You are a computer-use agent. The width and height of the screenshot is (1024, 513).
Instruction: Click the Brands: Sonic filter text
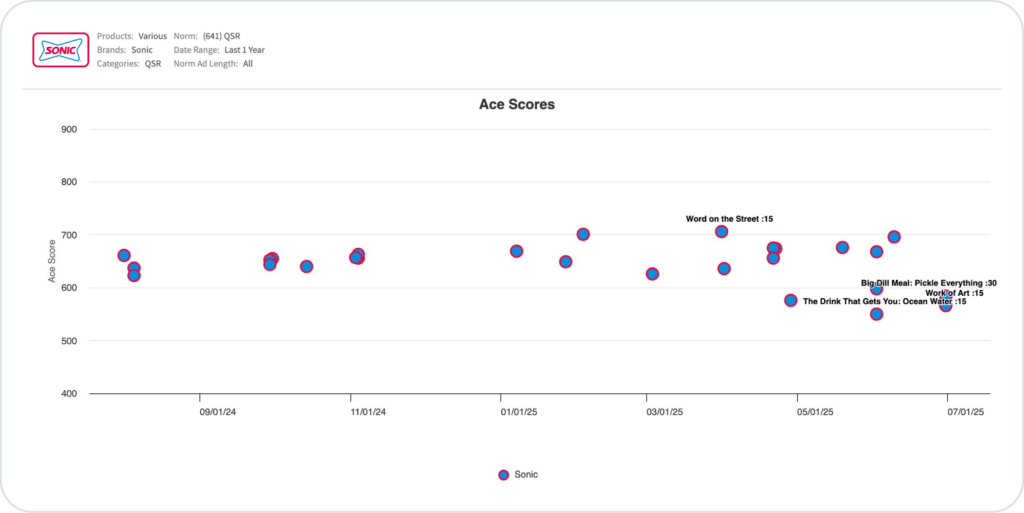125,50
